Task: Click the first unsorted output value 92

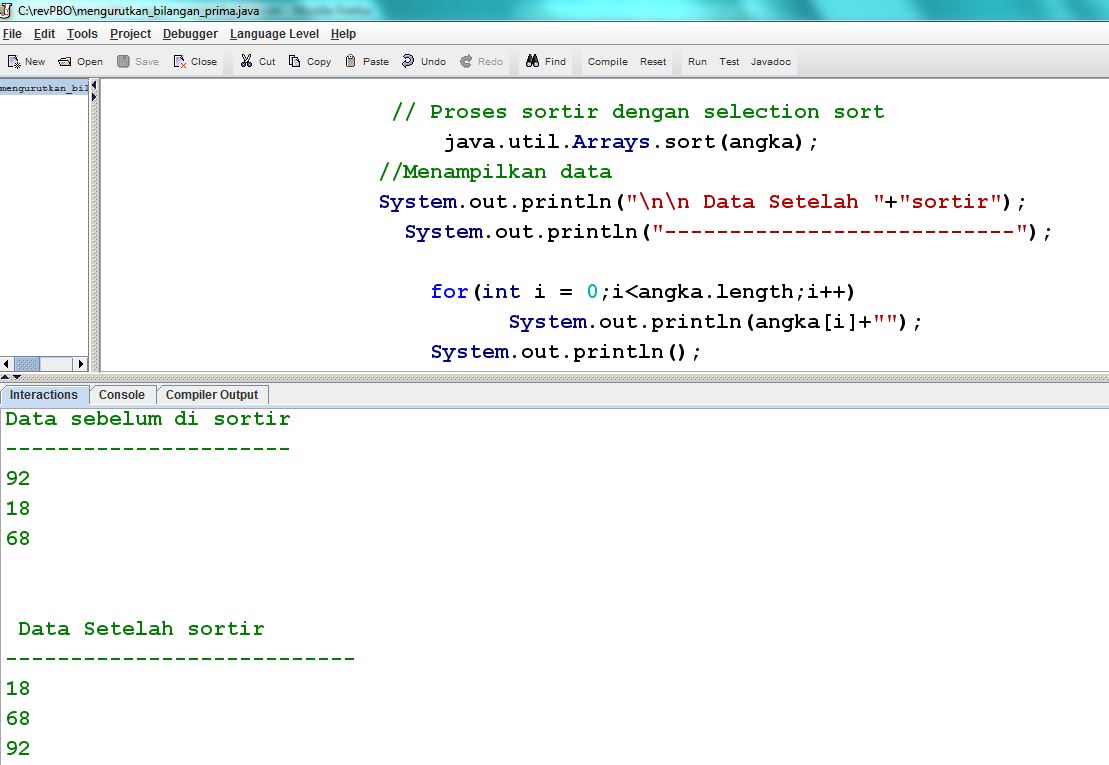Action: pyautogui.click(x=18, y=479)
